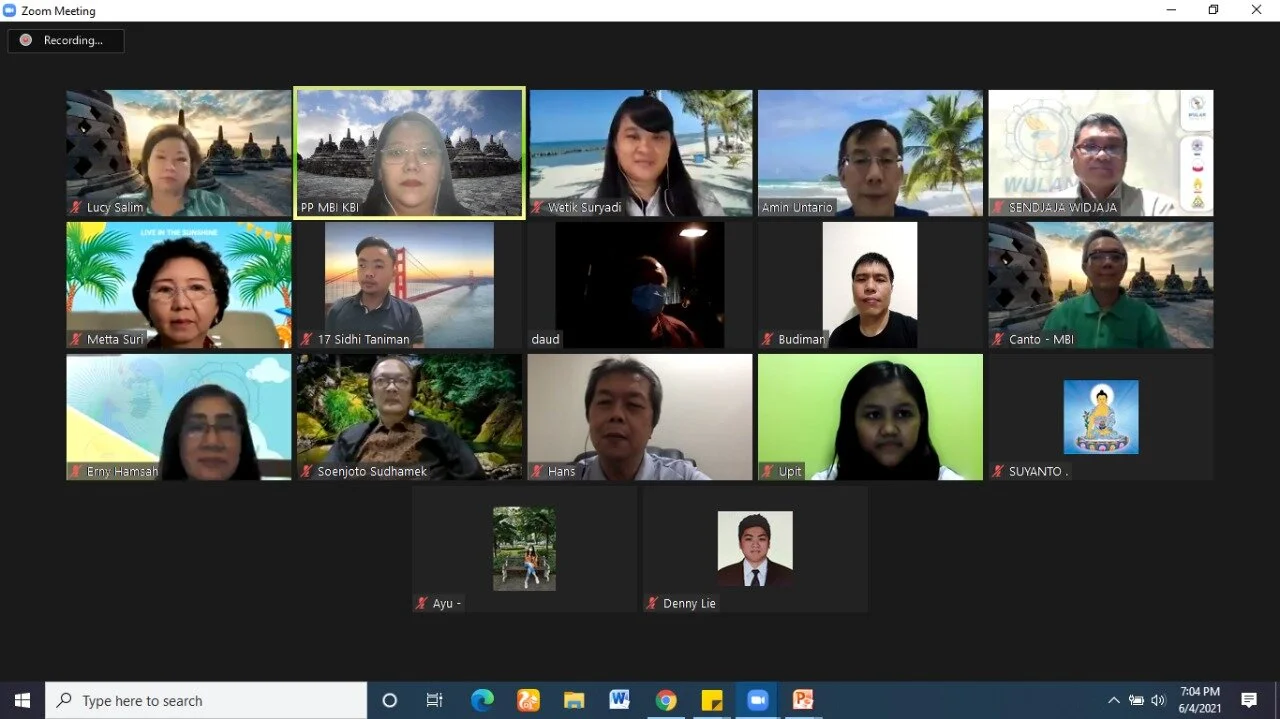Click muted mic icon beside SUYANTO
This screenshot has width=1280, height=719.
click(x=998, y=472)
